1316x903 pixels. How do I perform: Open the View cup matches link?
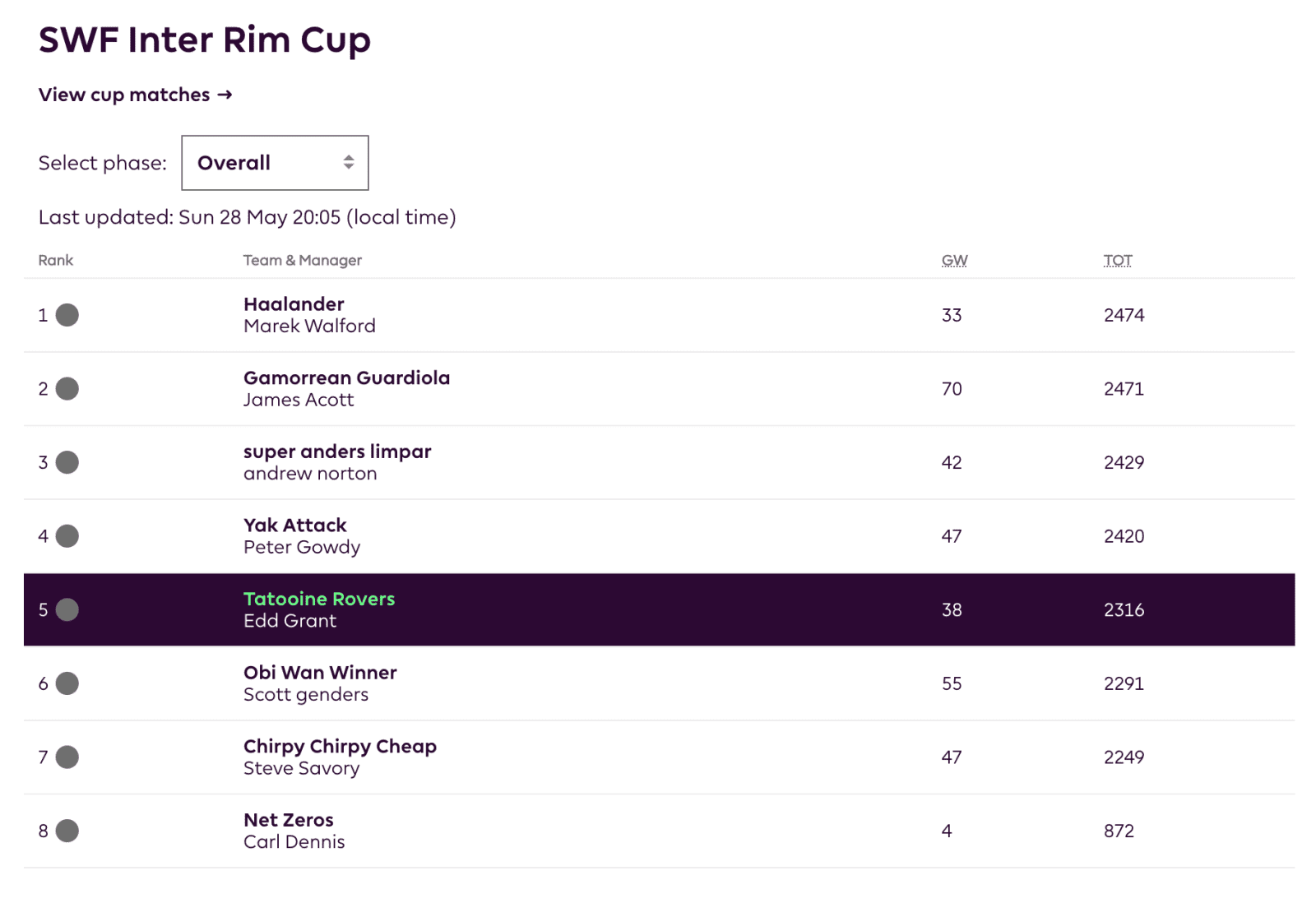tap(135, 95)
